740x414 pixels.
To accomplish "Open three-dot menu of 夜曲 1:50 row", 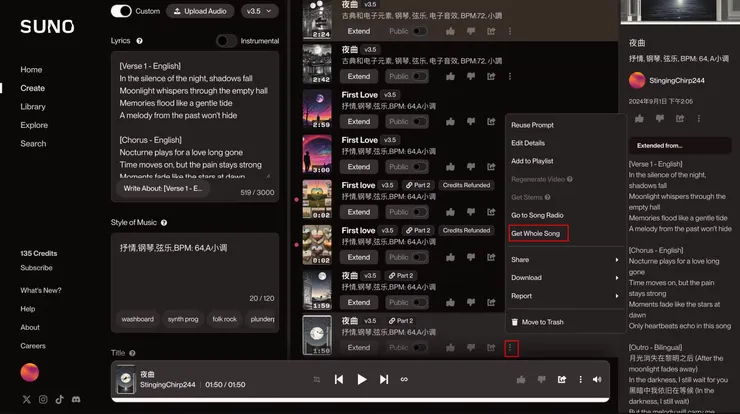I will tap(511, 348).
